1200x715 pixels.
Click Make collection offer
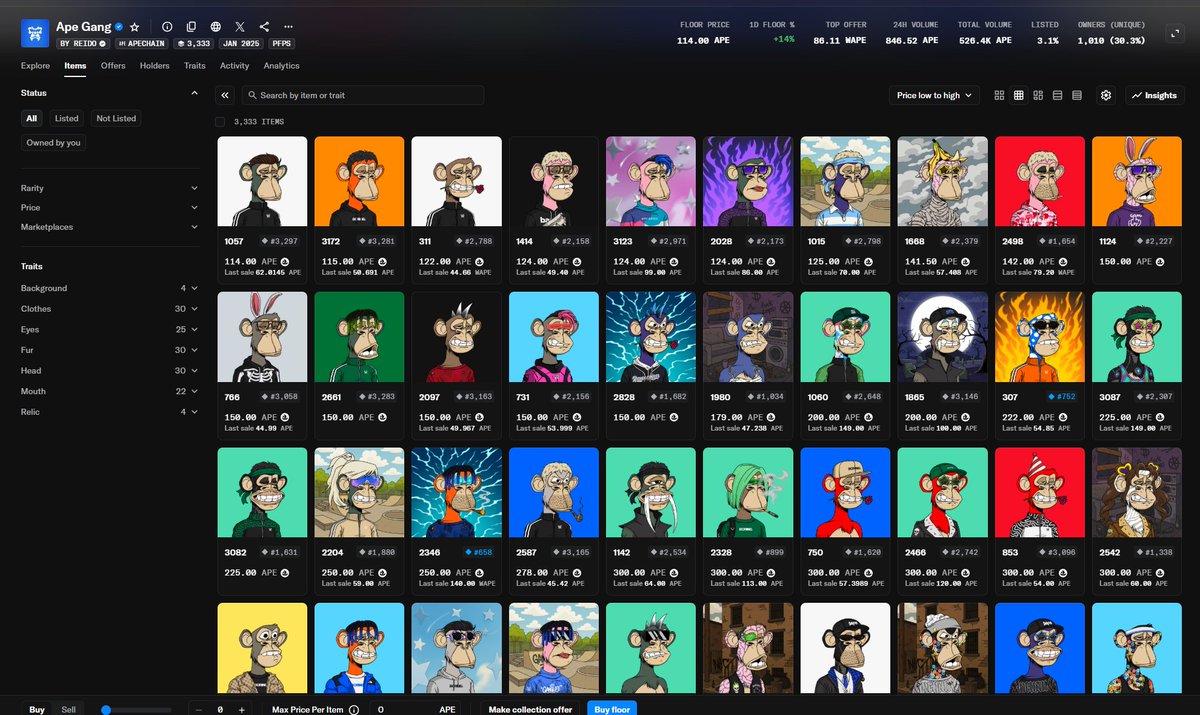(530, 709)
